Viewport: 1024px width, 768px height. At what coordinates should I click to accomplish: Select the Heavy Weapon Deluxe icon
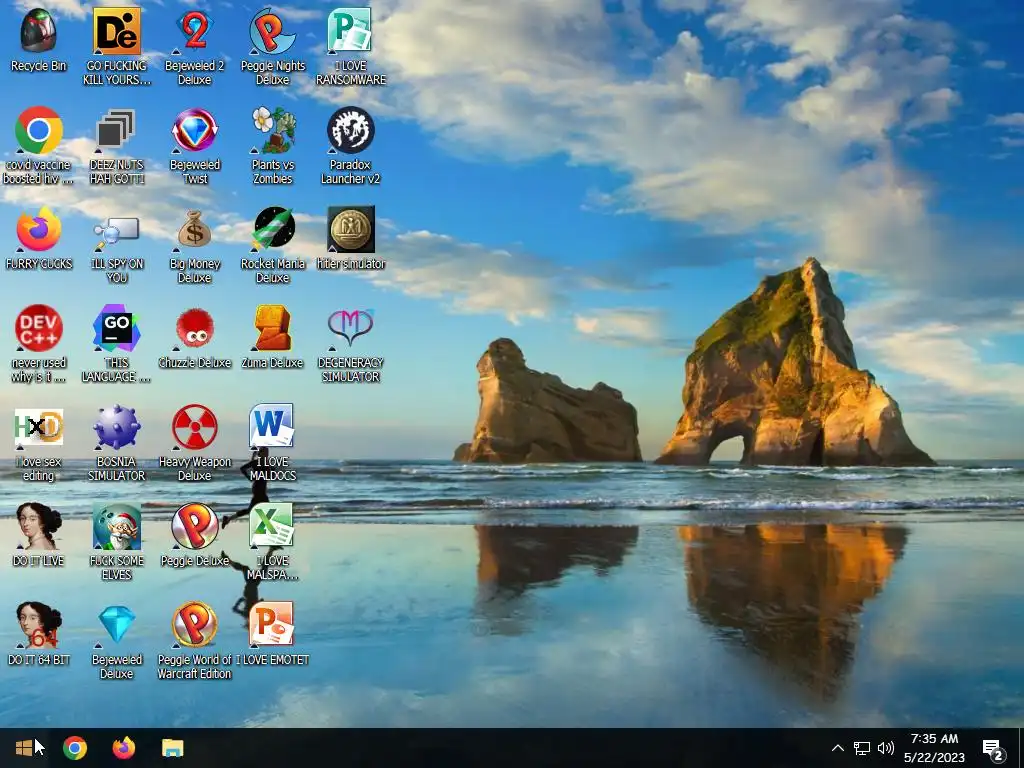pyautogui.click(x=195, y=427)
